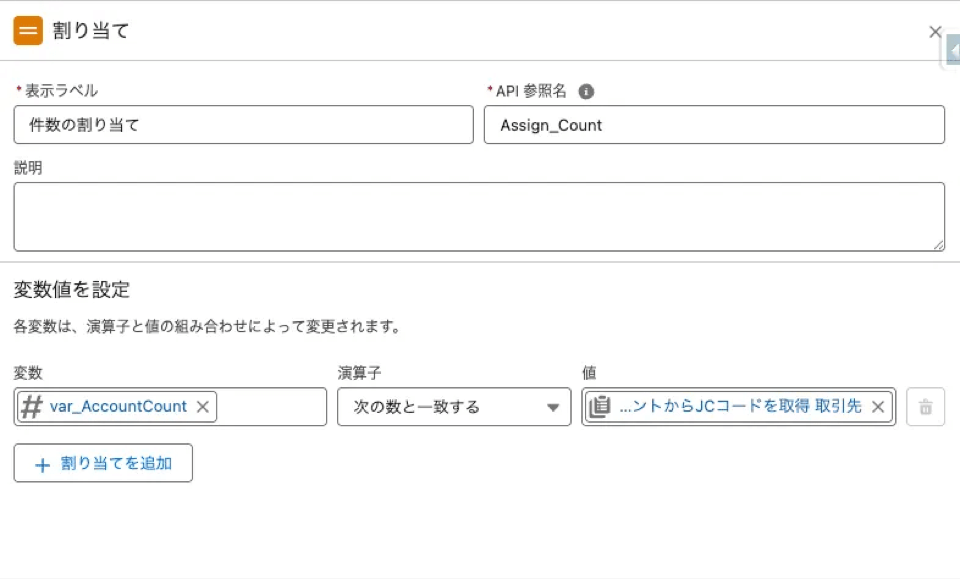Screen dimensions: 960x579
Task: Click the empty area of the 変数 combobox
Action: point(272,406)
